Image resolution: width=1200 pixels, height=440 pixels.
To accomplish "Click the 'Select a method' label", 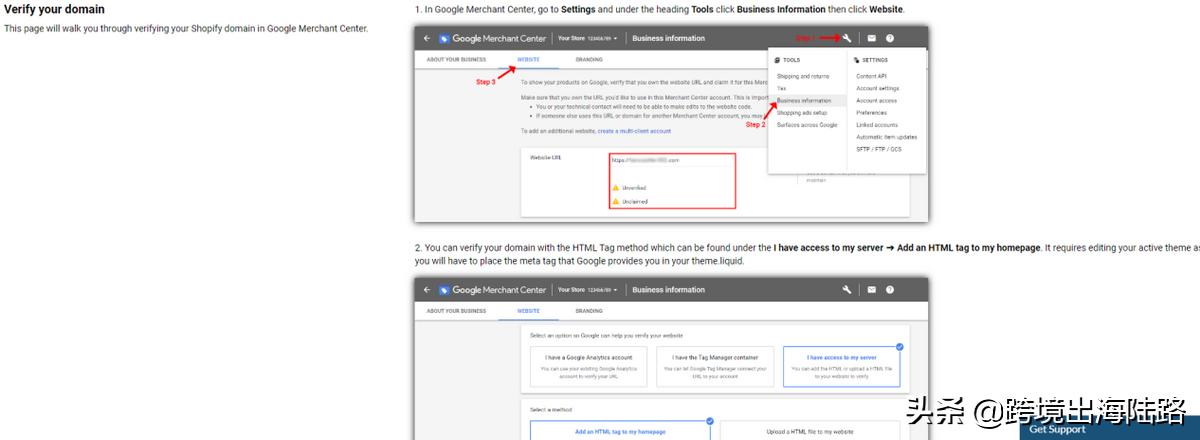I will coord(549,409).
